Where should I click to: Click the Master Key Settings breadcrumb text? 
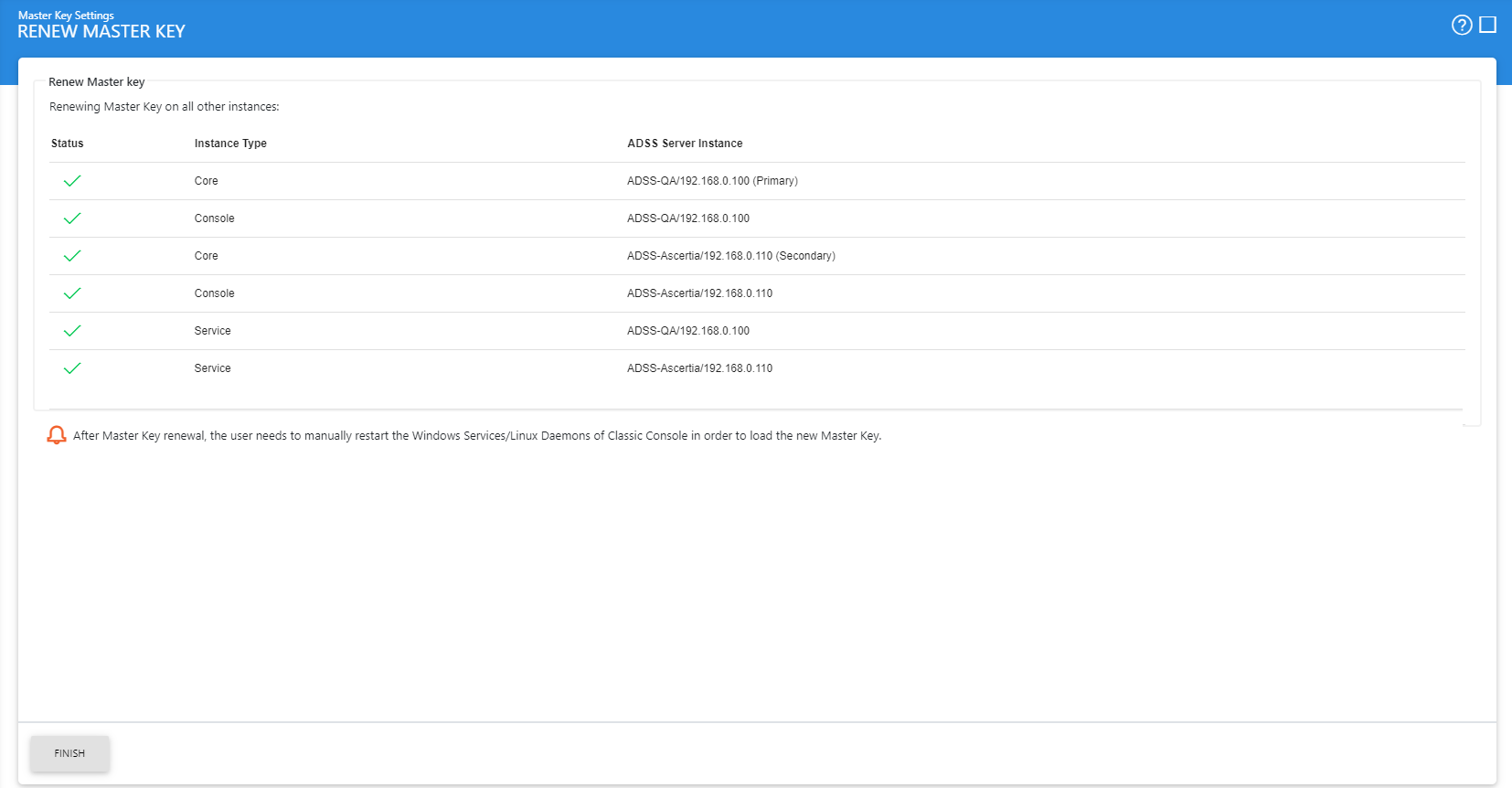point(66,16)
